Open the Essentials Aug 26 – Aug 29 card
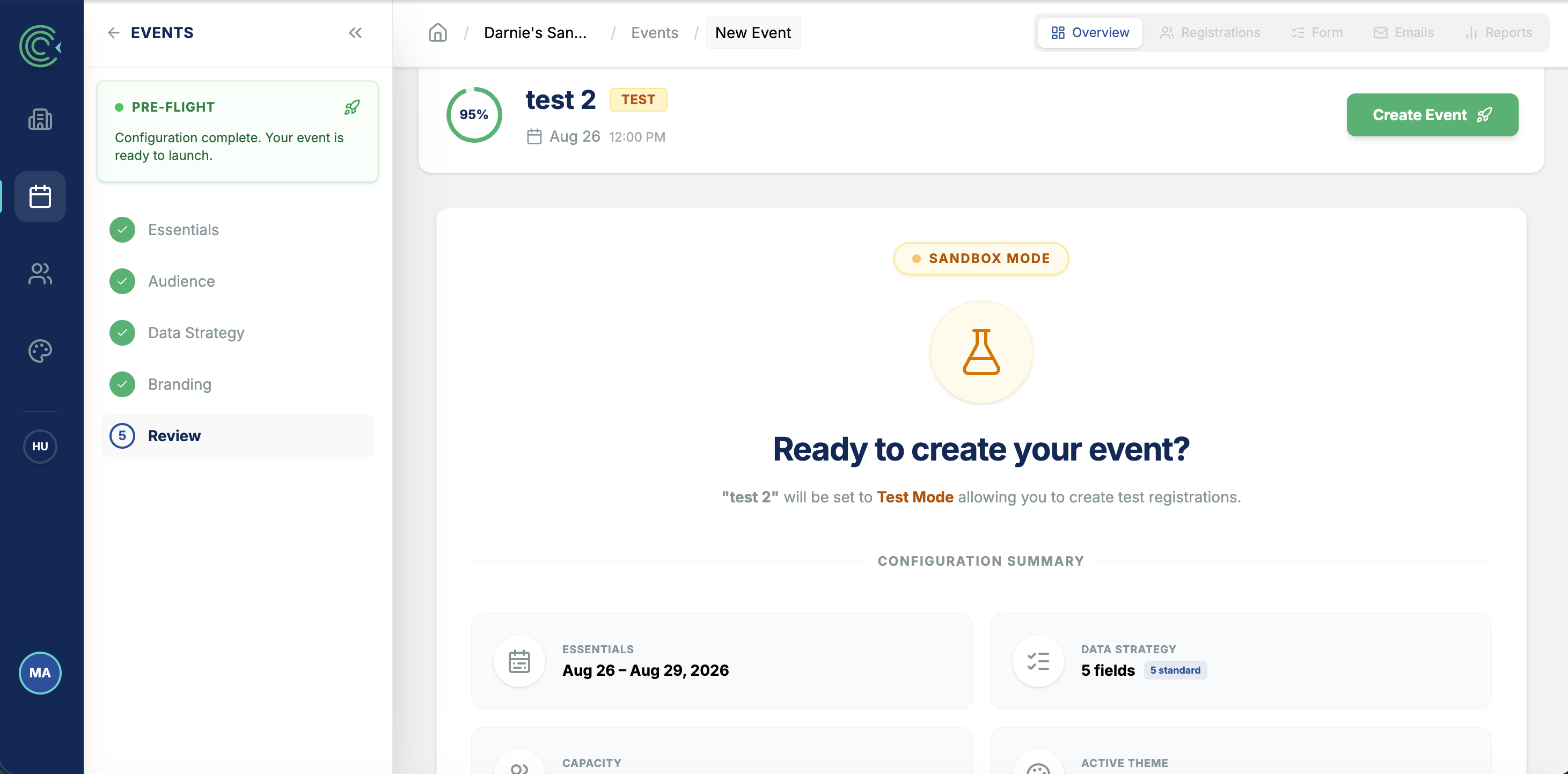 [x=722, y=661]
